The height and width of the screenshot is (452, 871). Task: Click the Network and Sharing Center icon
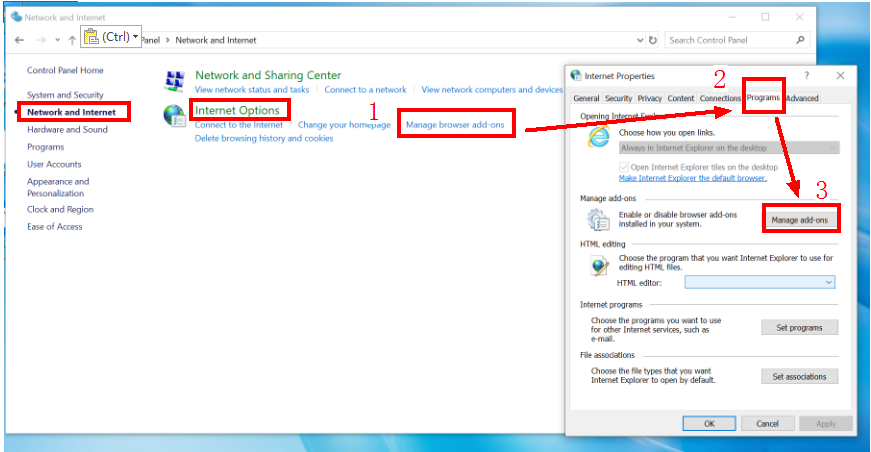[x=175, y=81]
